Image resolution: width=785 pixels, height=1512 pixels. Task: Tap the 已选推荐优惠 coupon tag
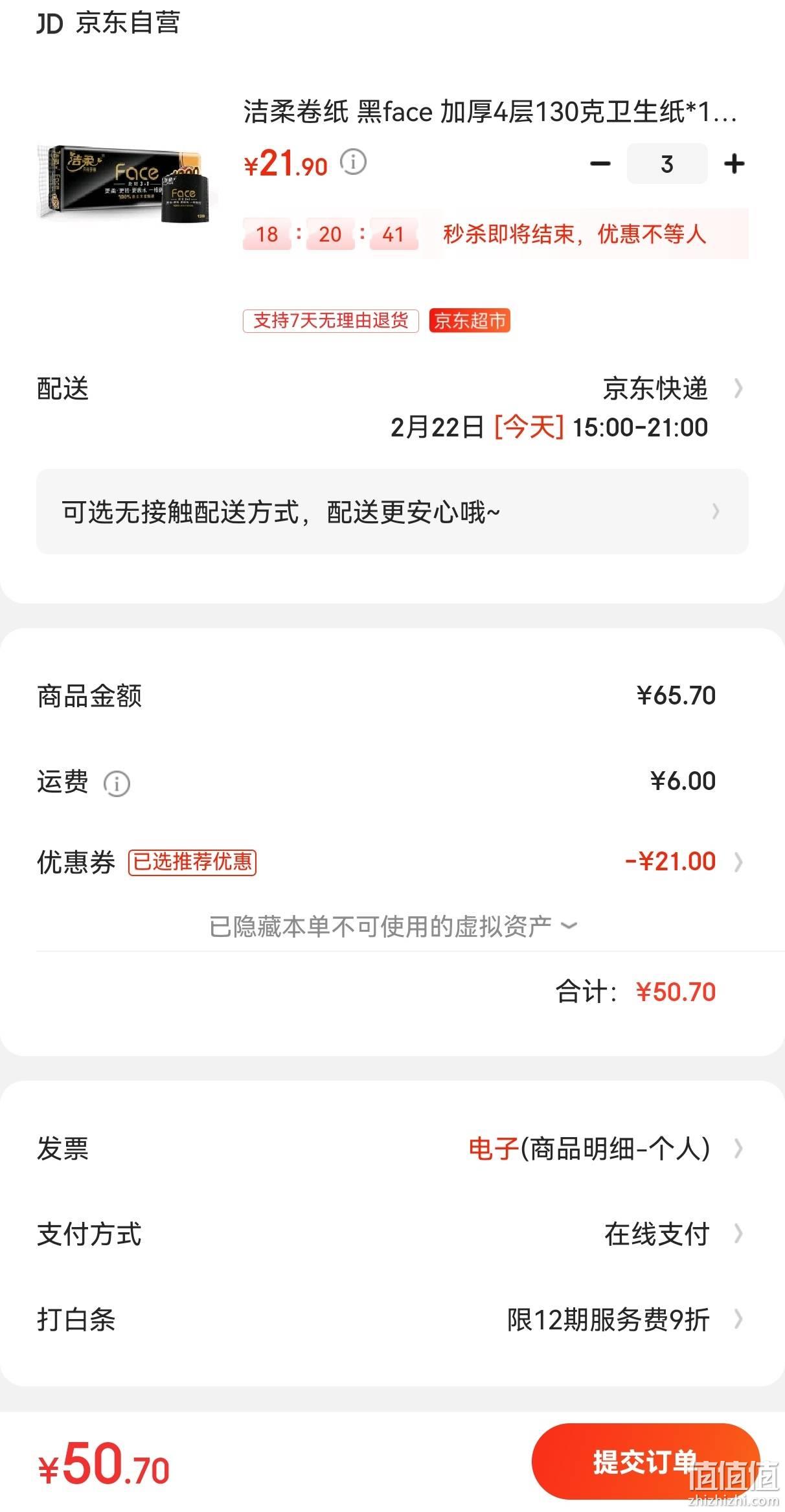tap(192, 862)
